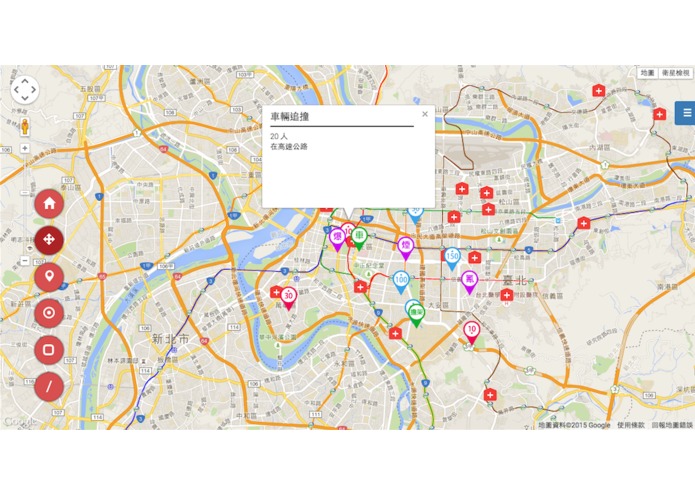695x494 pixels.
Task: Click the Google logo on map
Action: (x=20, y=422)
